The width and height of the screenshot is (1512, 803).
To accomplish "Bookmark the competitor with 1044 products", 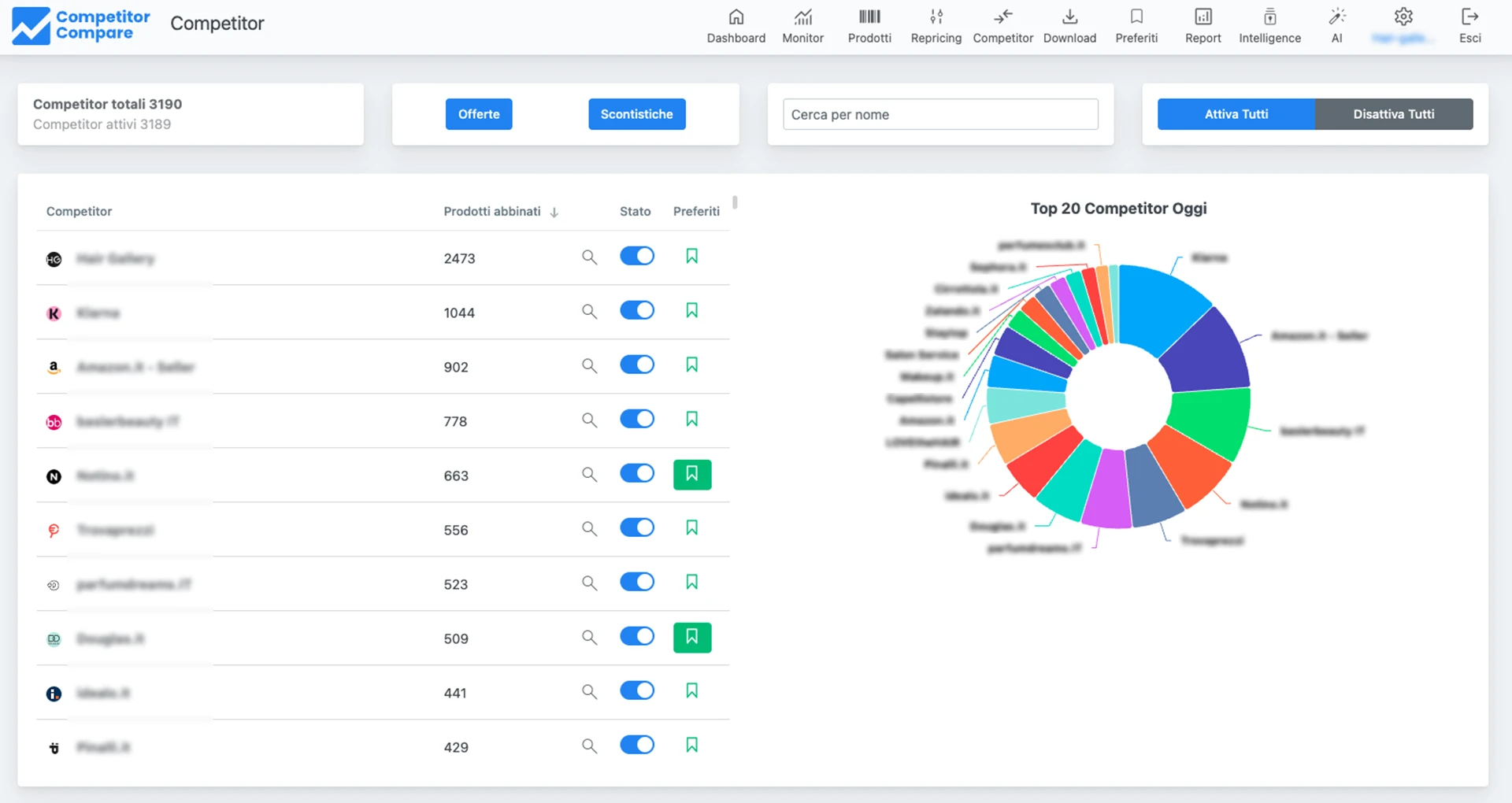I will click(x=691, y=311).
